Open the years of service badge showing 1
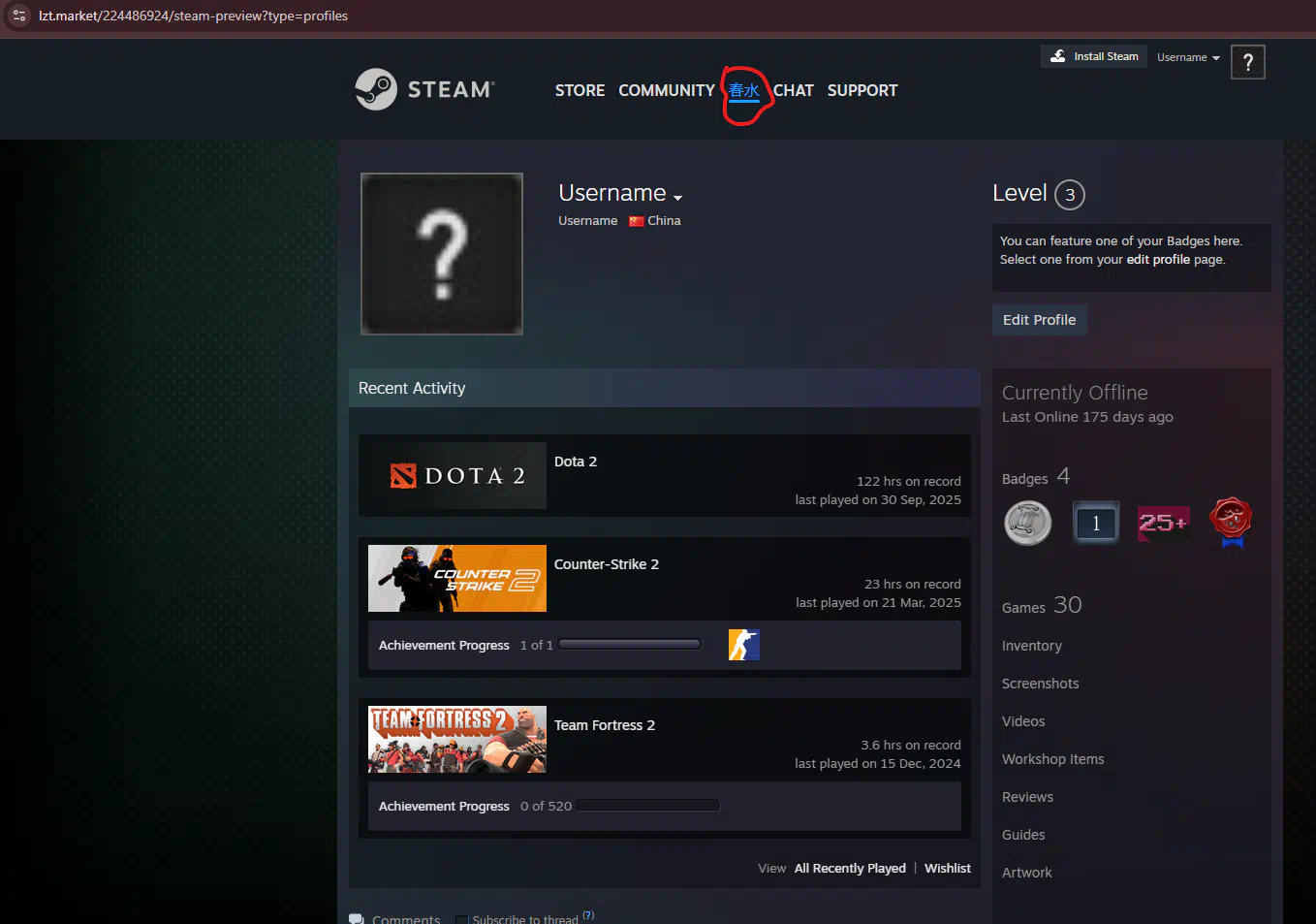1316x924 pixels. click(1096, 523)
